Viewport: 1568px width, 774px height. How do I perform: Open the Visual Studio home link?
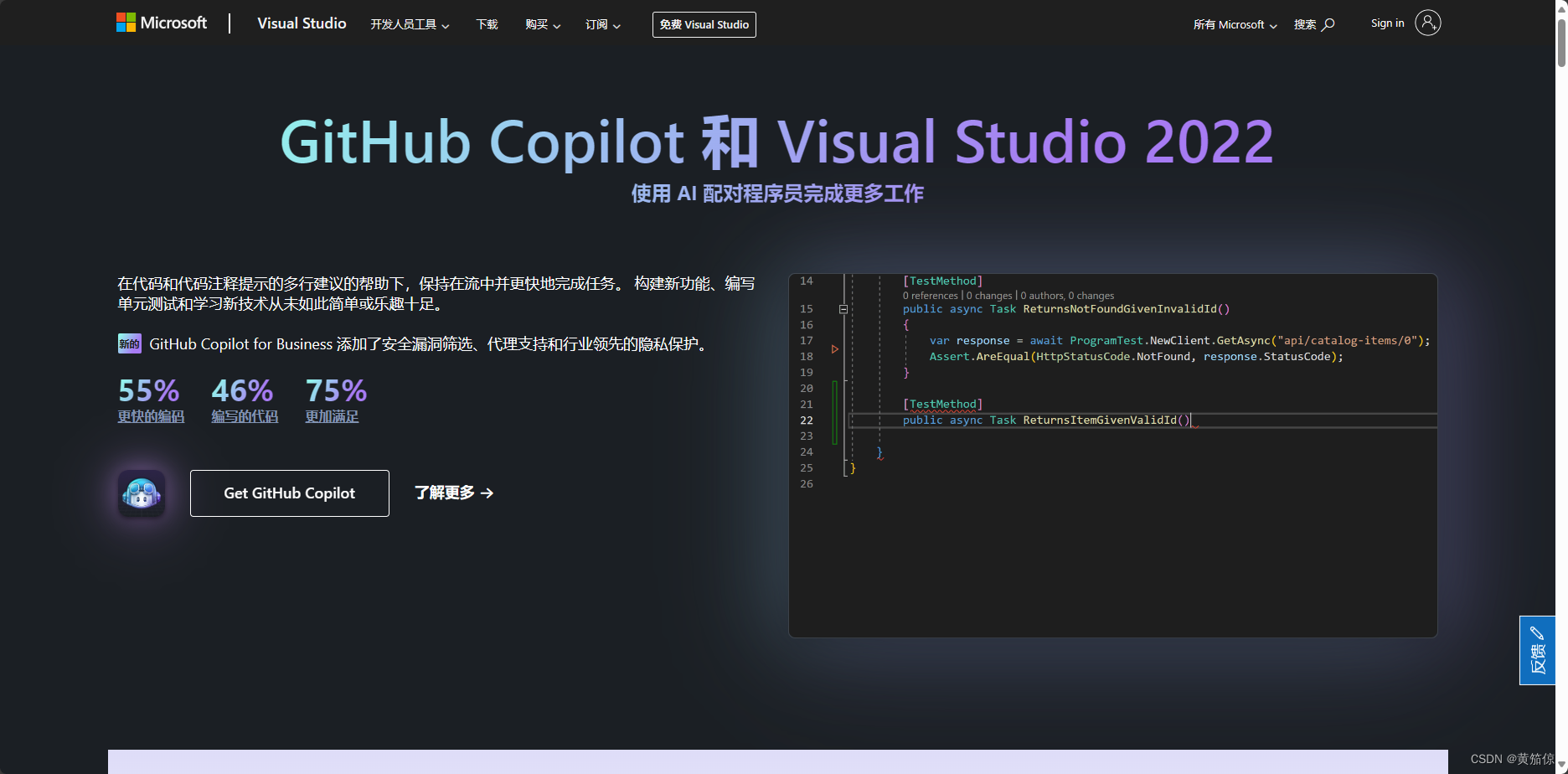coord(302,23)
